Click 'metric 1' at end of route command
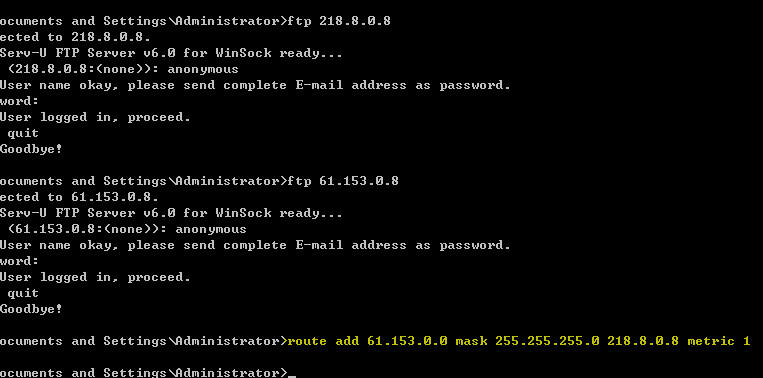 pos(719,341)
